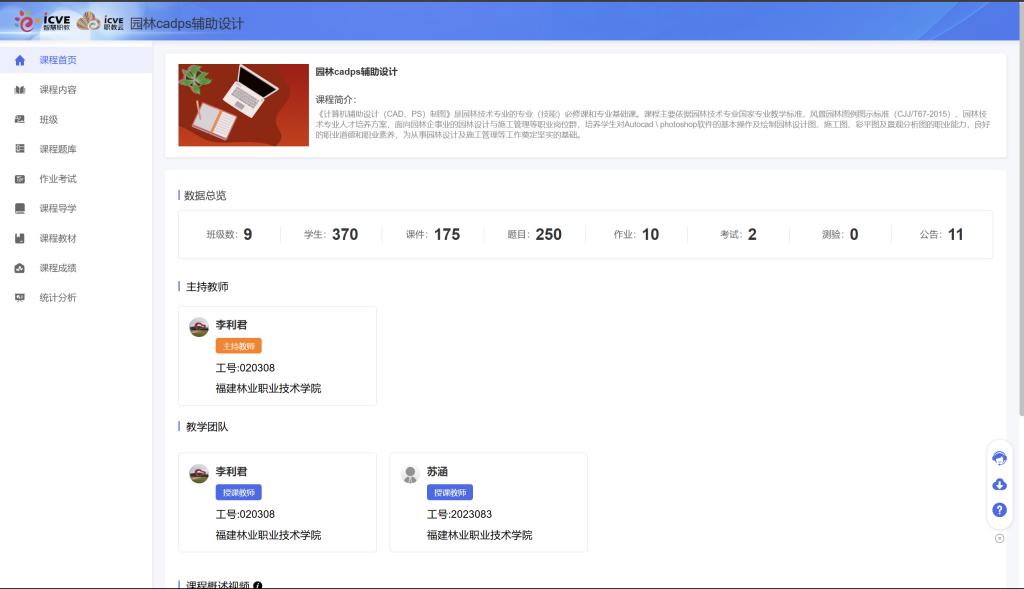Image resolution: width=1024 pixels, height=589 pixels.
Task: Click the course cover image thumbnail
Action: [244, 105]
